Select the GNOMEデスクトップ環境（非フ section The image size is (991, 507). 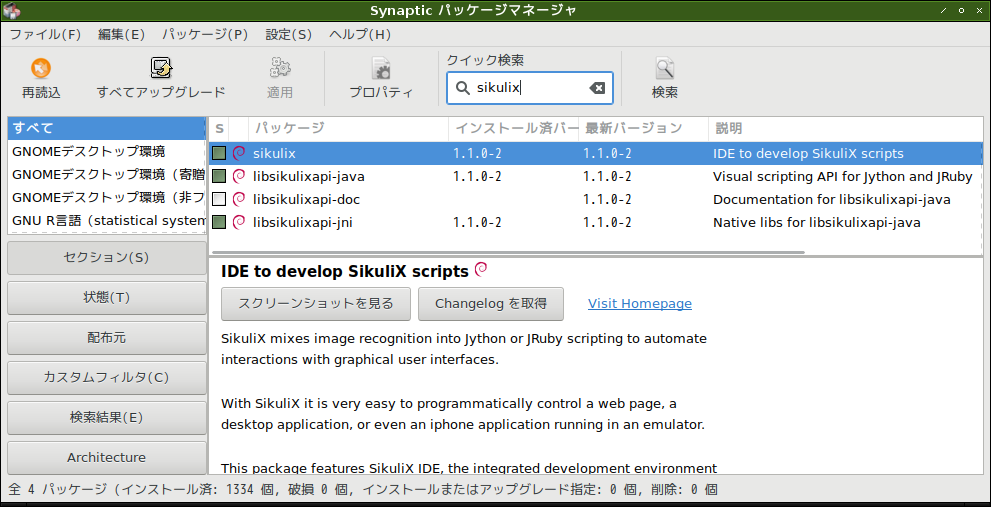pos(107,198)
